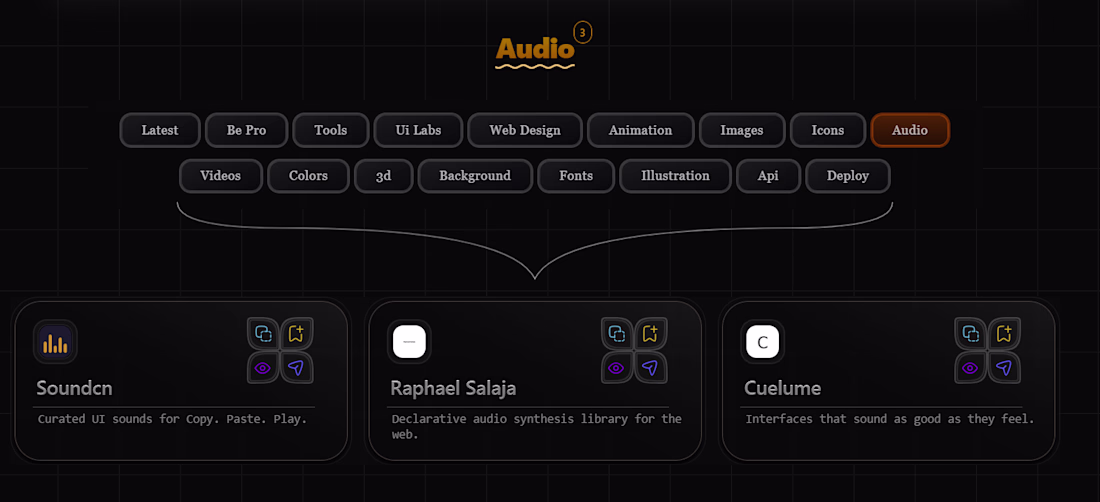Select the Icons category
This screenshot has width=1100, height=502.
coord(828,130)
